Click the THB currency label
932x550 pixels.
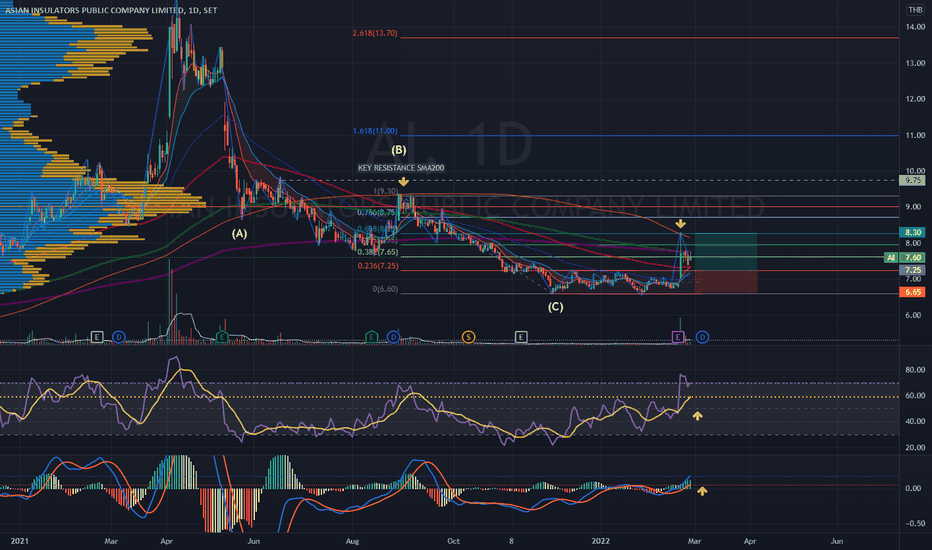[915, 10]
